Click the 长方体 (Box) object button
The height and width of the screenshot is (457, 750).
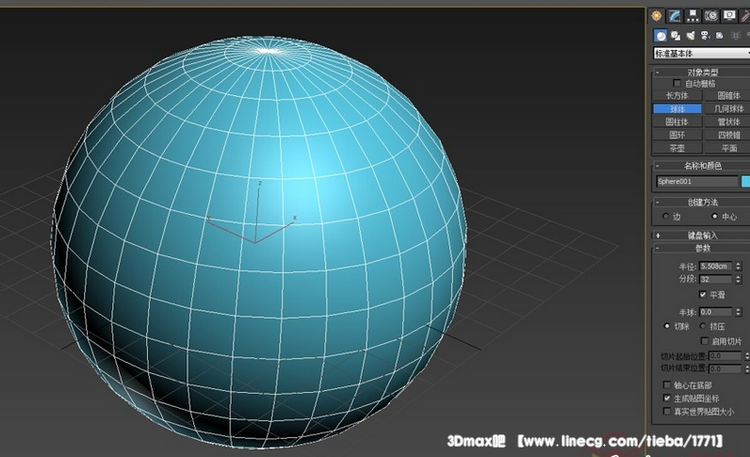click(677, 95)
